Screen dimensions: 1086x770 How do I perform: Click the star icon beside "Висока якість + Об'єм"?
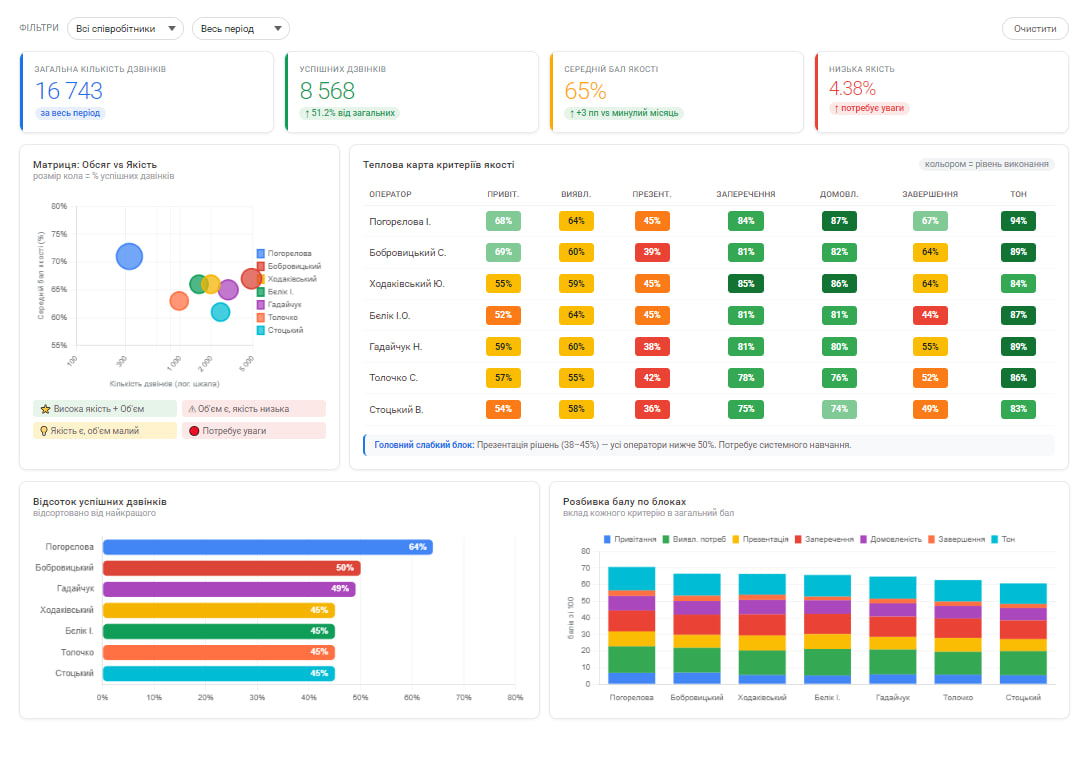[x=44, y=409]
